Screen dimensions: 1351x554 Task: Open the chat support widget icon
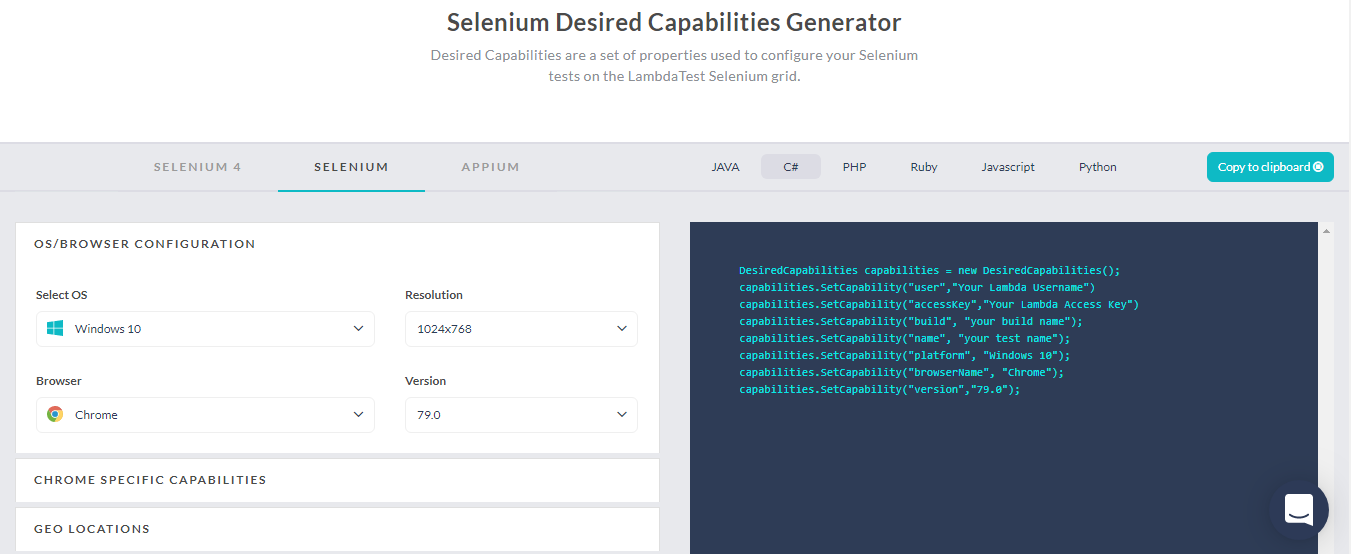tap(1298, 510)
